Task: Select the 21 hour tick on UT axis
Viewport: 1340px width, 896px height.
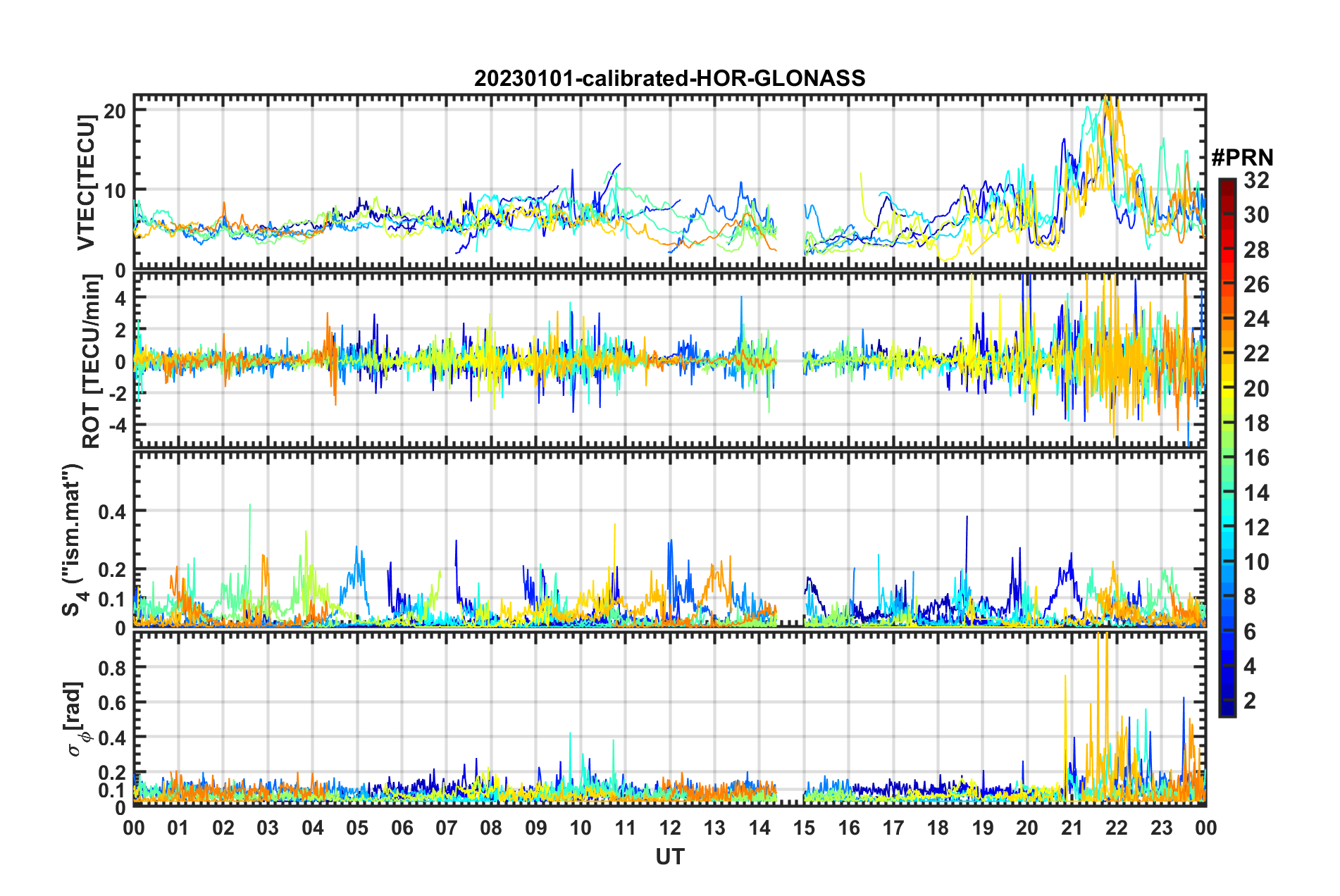Action: (x=1072, y=828)
